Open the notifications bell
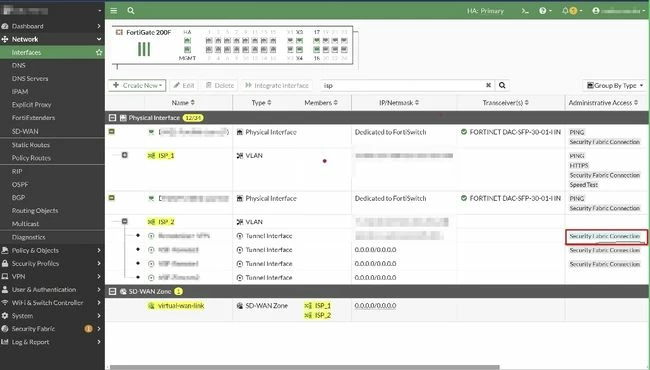650x370 pixels. coord(571,11)
